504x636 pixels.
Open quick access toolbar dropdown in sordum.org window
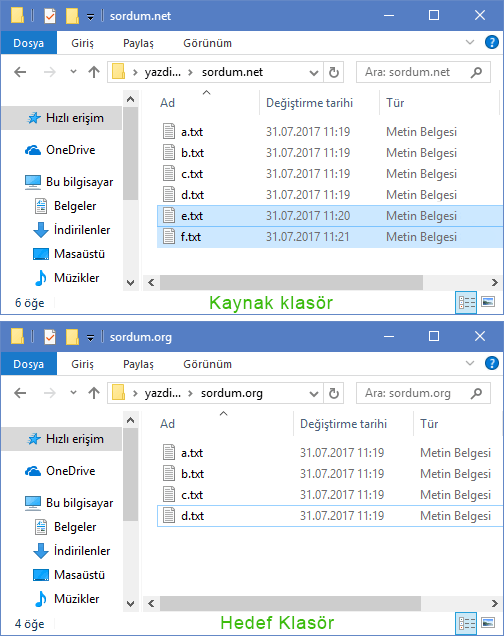90,337
